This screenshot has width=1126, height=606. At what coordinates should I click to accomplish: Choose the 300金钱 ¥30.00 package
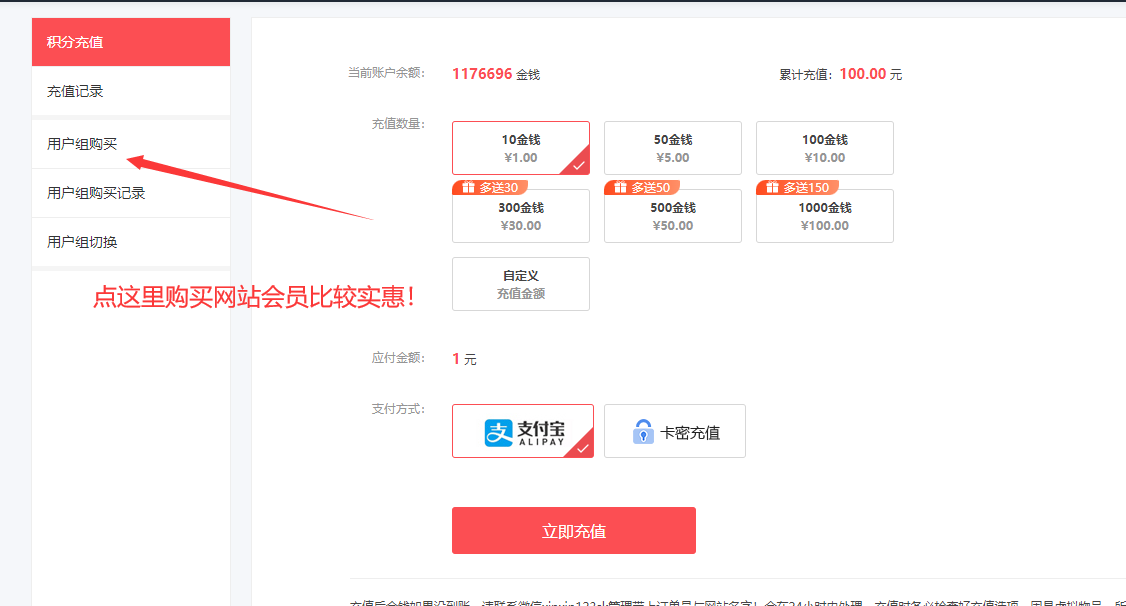click(521, 216)
